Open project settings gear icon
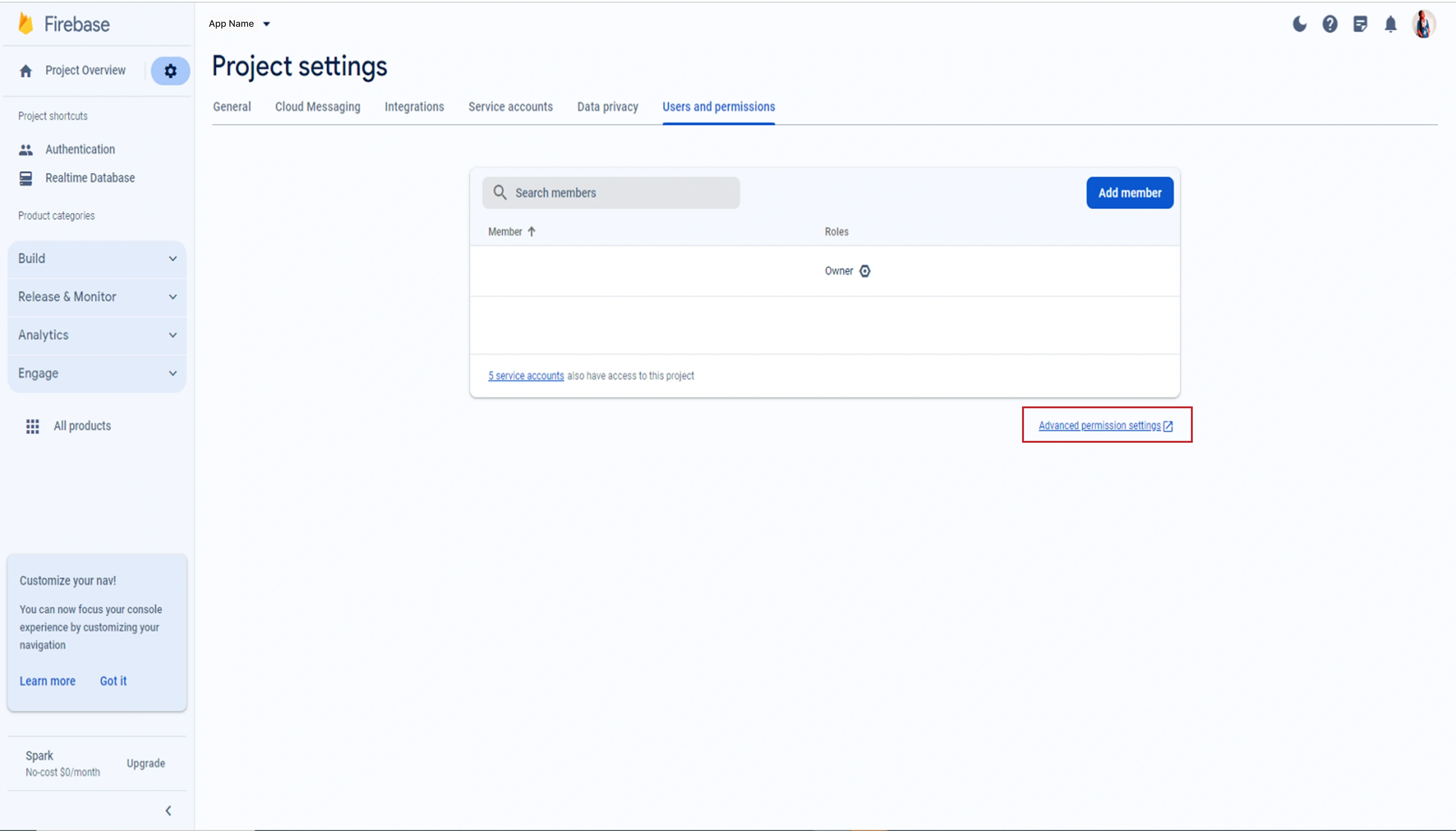Screen dimensions: 1456x831 [x=170, y=71]
